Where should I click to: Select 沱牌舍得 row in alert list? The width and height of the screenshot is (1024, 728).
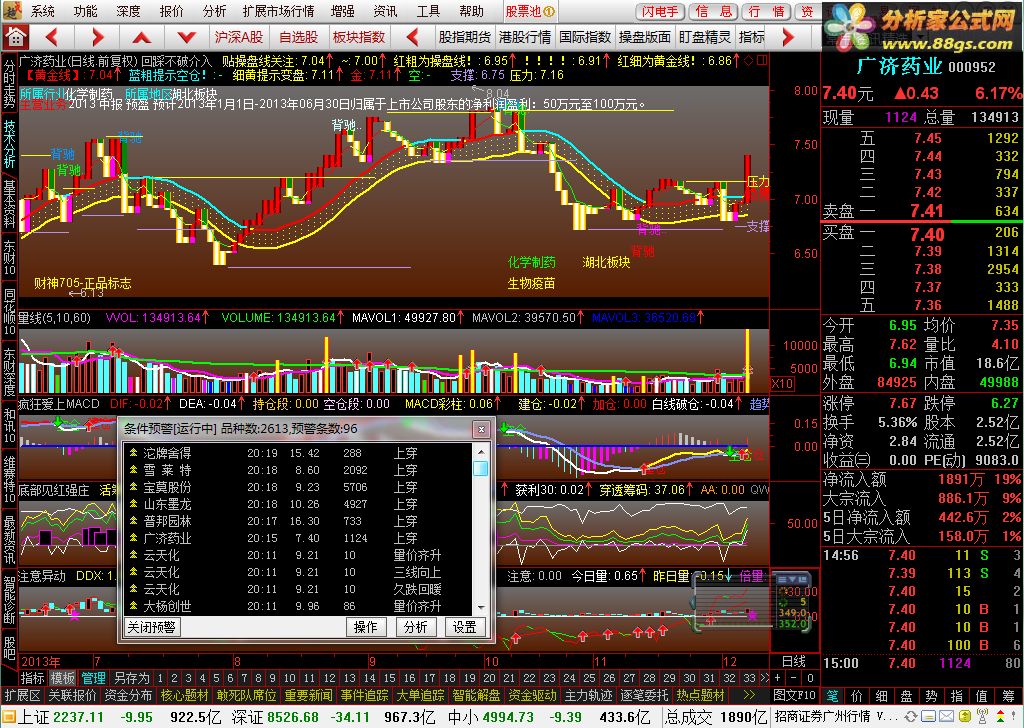[x=297, y=453]
